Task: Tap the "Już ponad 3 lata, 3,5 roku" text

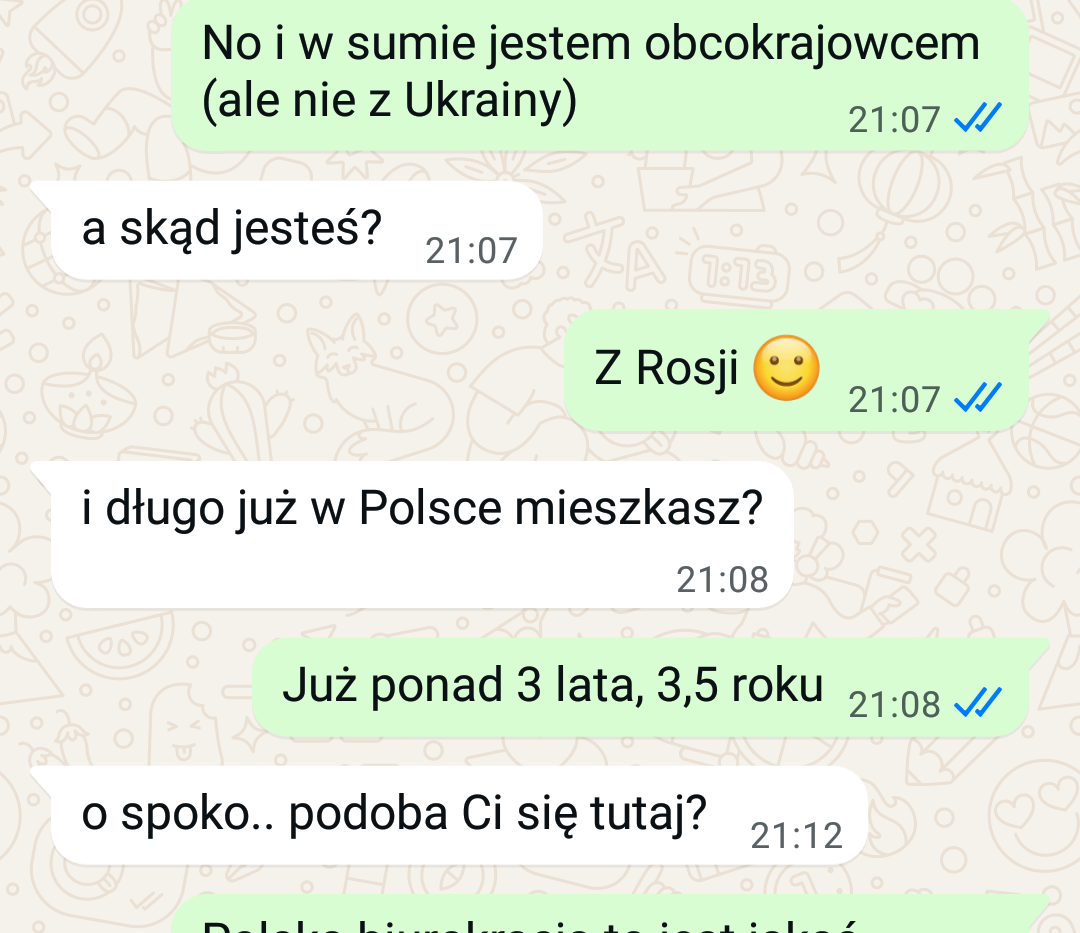Action: coord(552,685)
